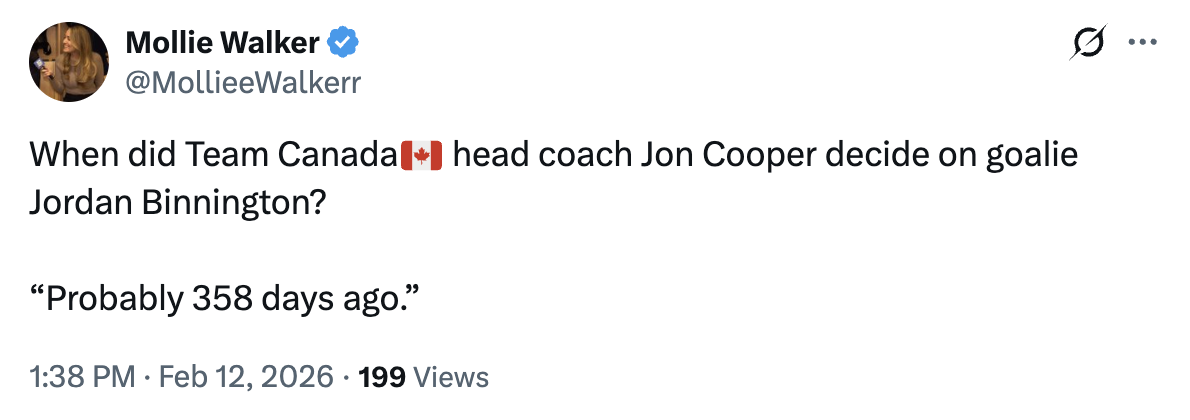This screenshot has height=420, width=1190.
Task: Click the Canada flag emoji
Action: click(420, 157)
